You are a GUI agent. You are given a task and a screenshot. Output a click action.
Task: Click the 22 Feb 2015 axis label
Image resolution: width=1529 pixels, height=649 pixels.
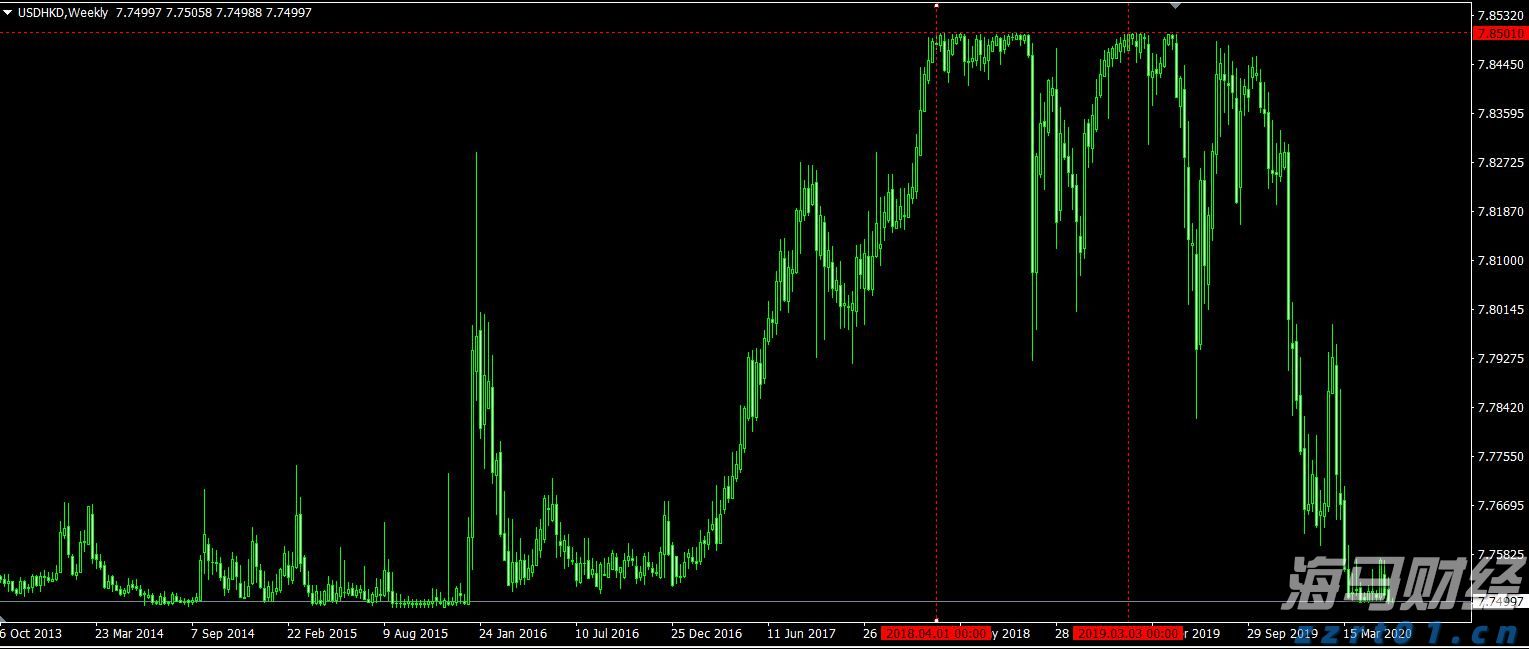click(x=321, y=633)
